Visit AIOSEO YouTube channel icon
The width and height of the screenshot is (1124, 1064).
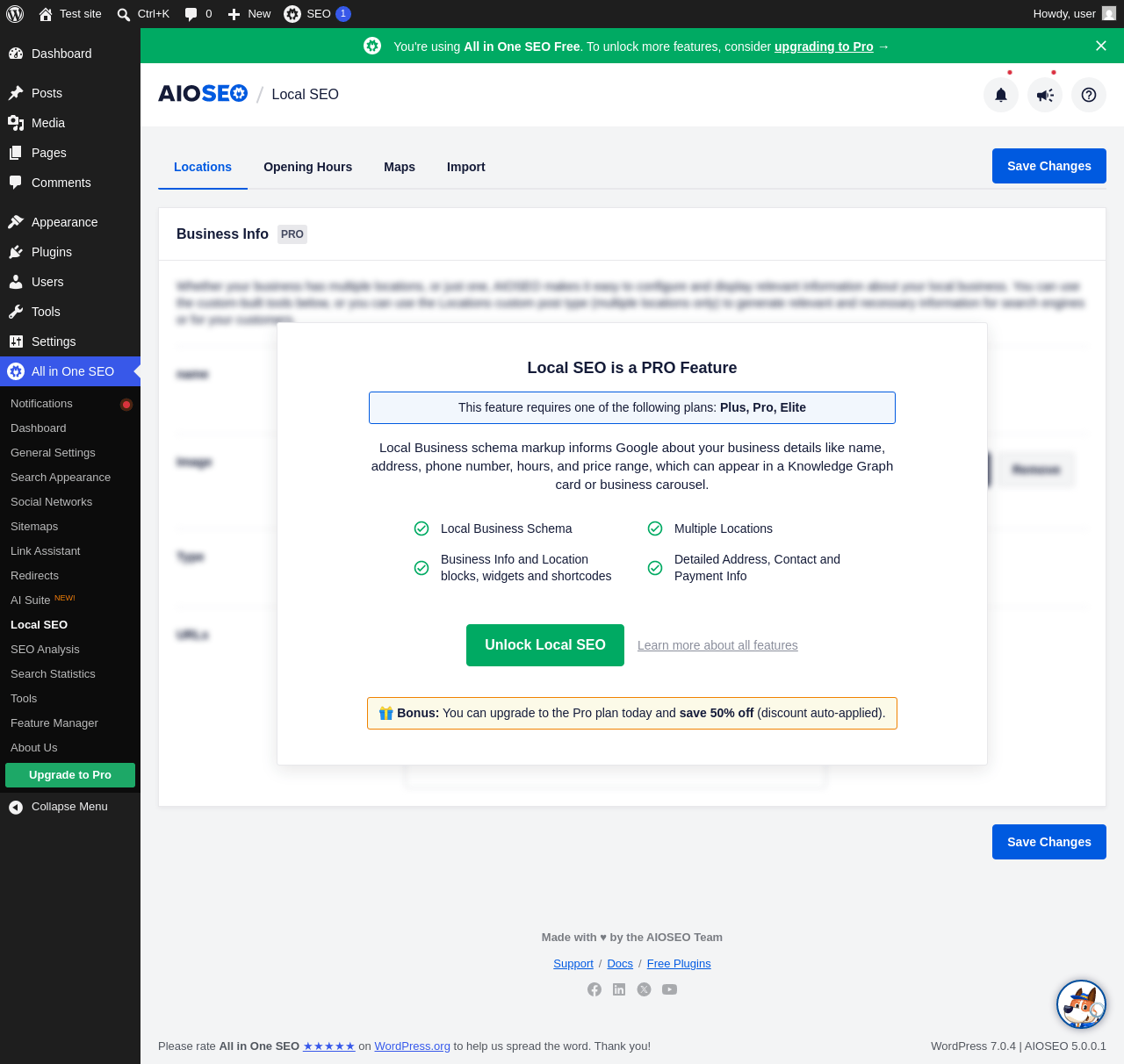click(669, 989)
